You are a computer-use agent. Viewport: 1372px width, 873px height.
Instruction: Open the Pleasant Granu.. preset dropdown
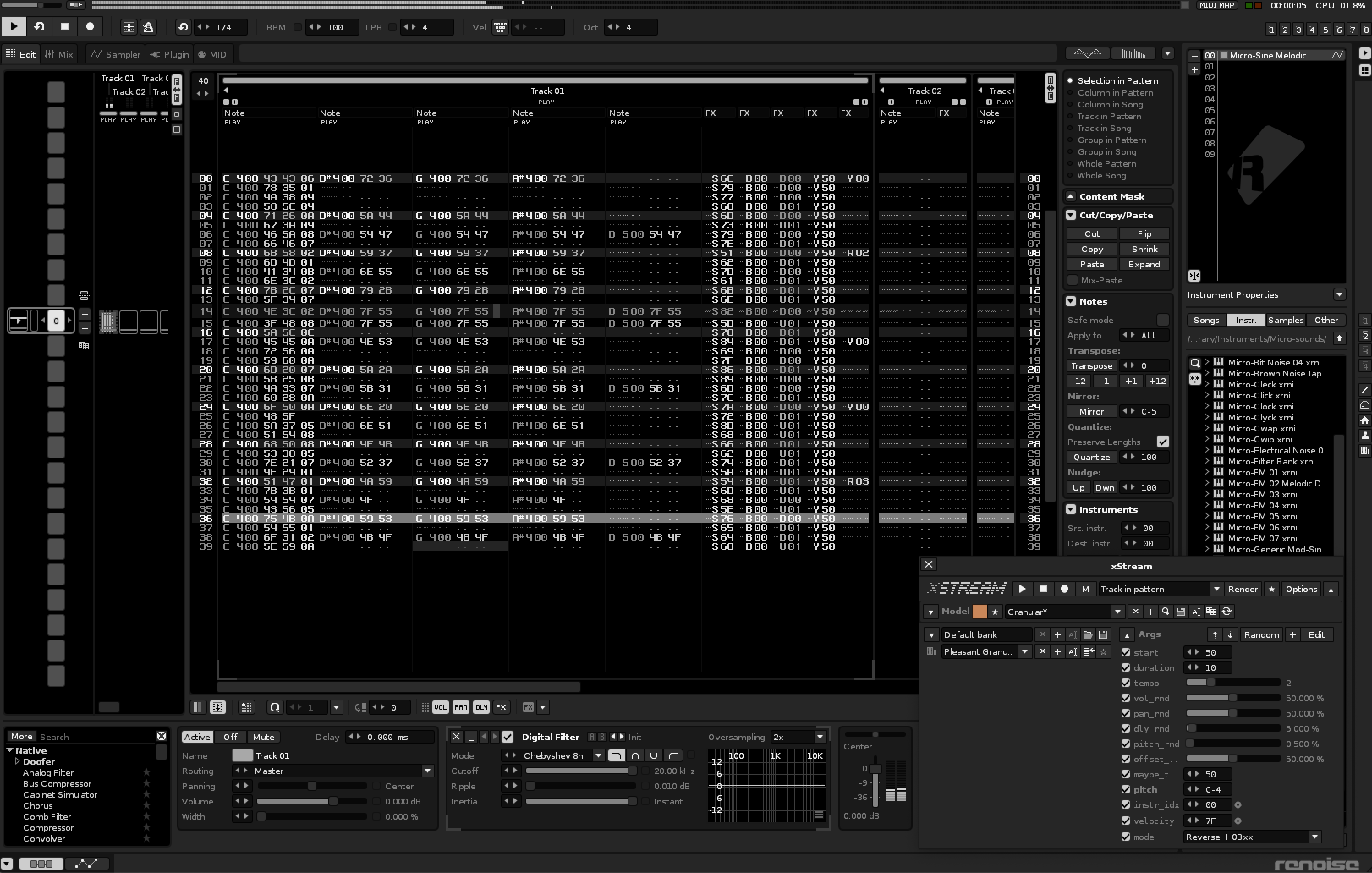click(986, 651)
